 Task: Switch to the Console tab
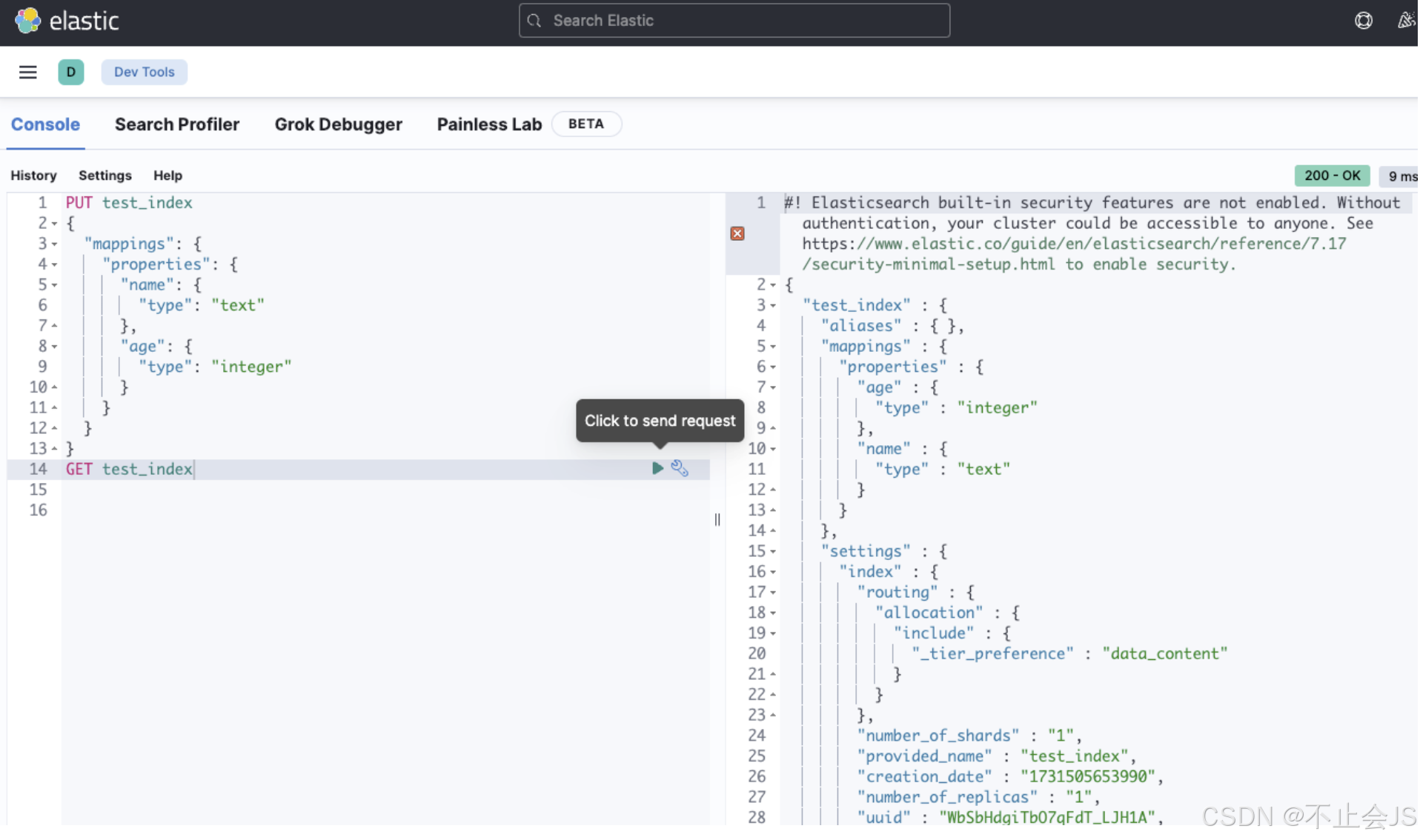click(45, 124)
